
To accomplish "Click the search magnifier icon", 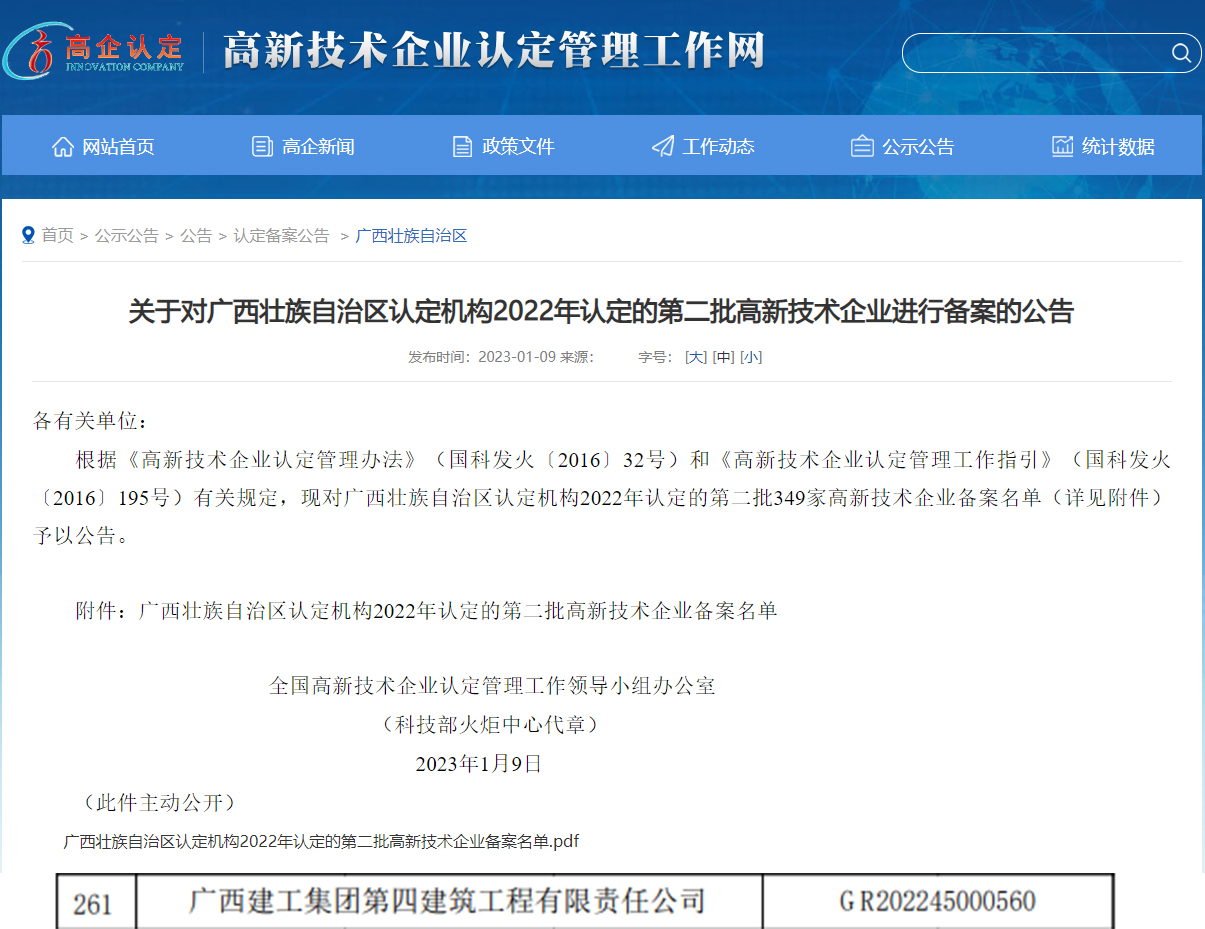I will point(1180,53).
